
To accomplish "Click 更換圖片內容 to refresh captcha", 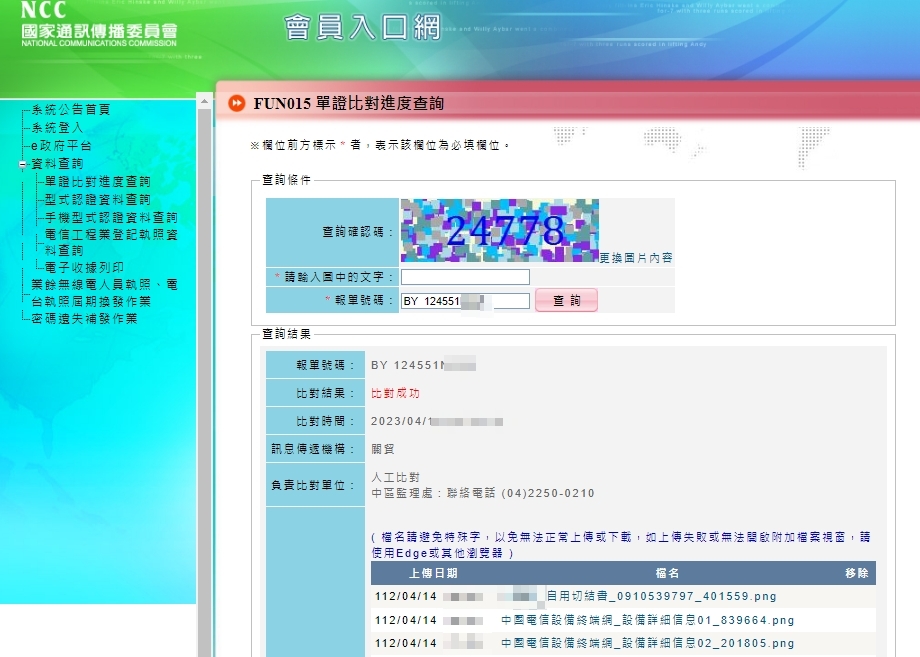I will 636,258.
